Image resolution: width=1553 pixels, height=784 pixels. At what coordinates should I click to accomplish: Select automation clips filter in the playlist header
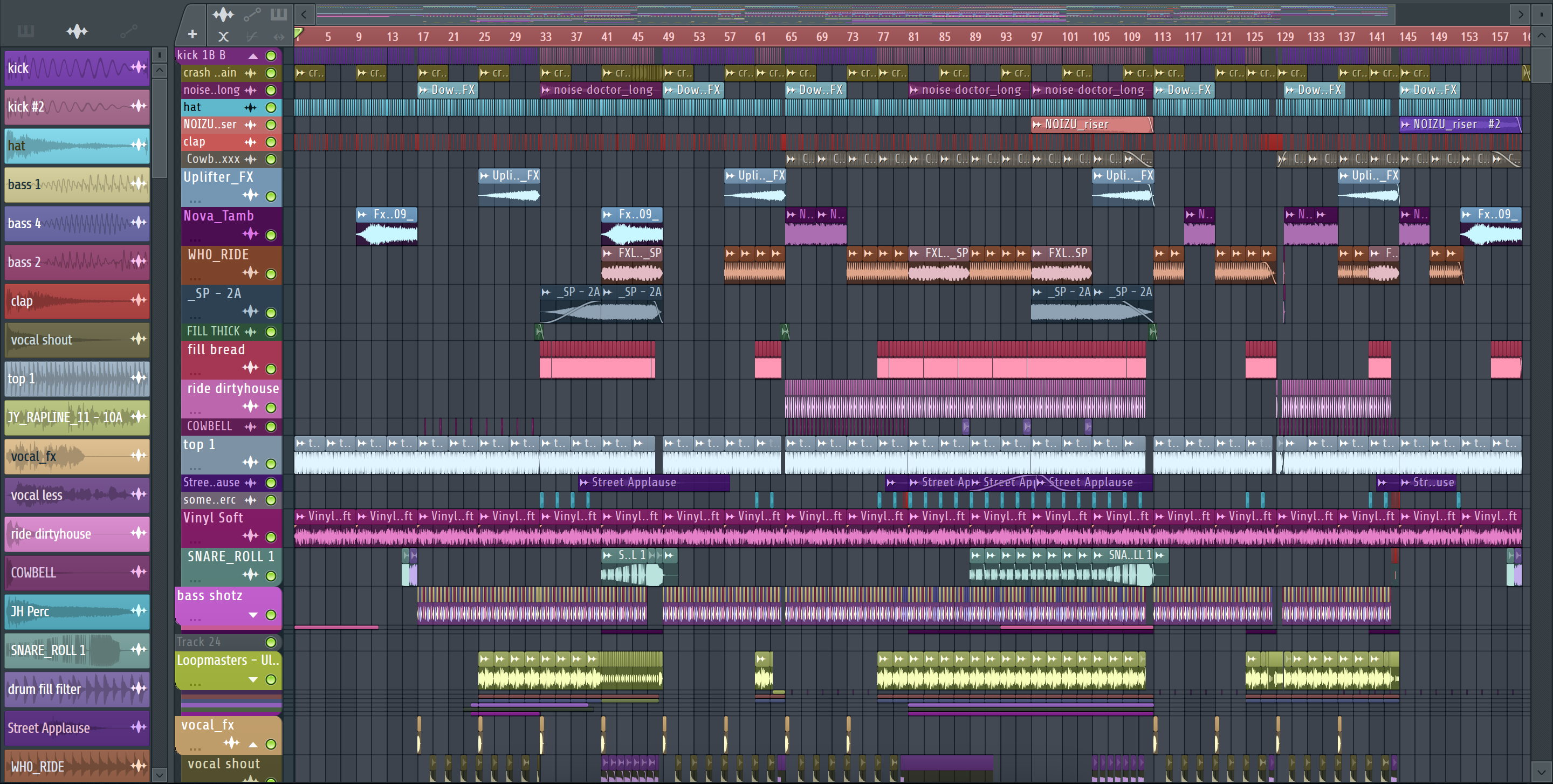coord(252,14)
